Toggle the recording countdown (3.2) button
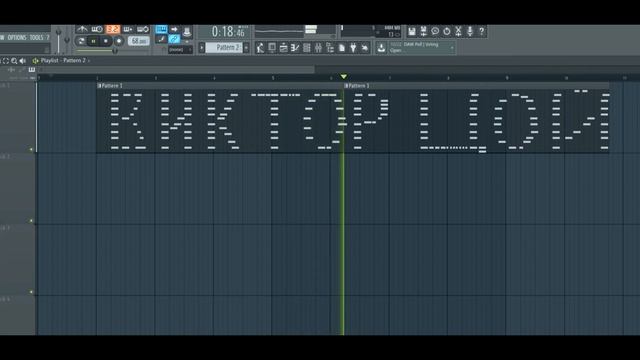 coord(112,29)
